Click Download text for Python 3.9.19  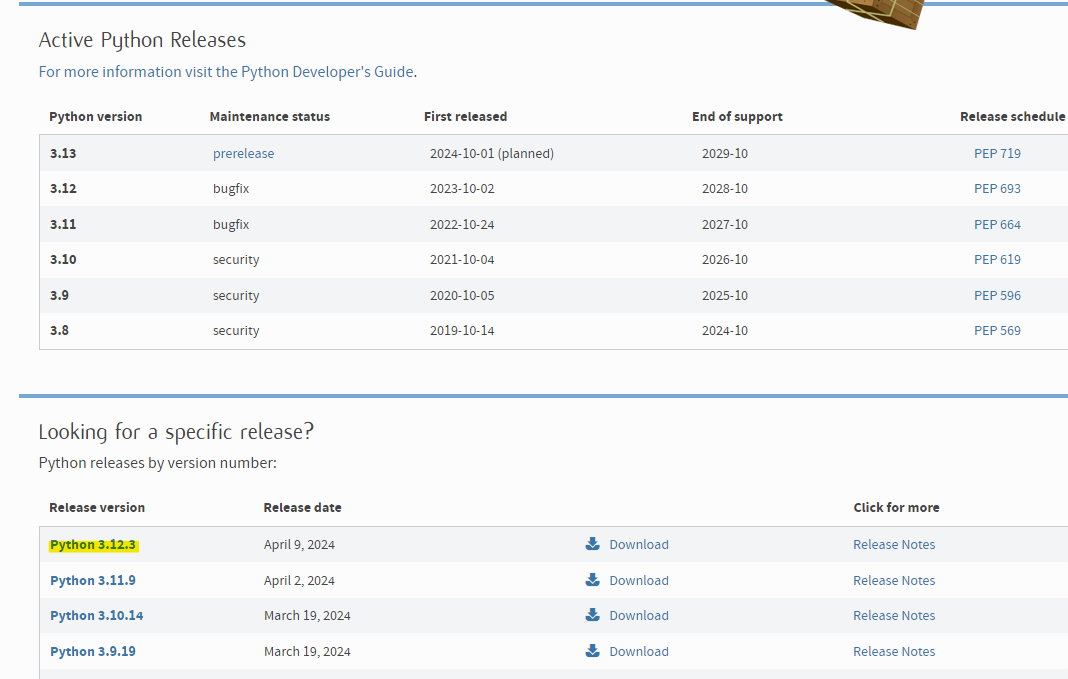[639, 651]
